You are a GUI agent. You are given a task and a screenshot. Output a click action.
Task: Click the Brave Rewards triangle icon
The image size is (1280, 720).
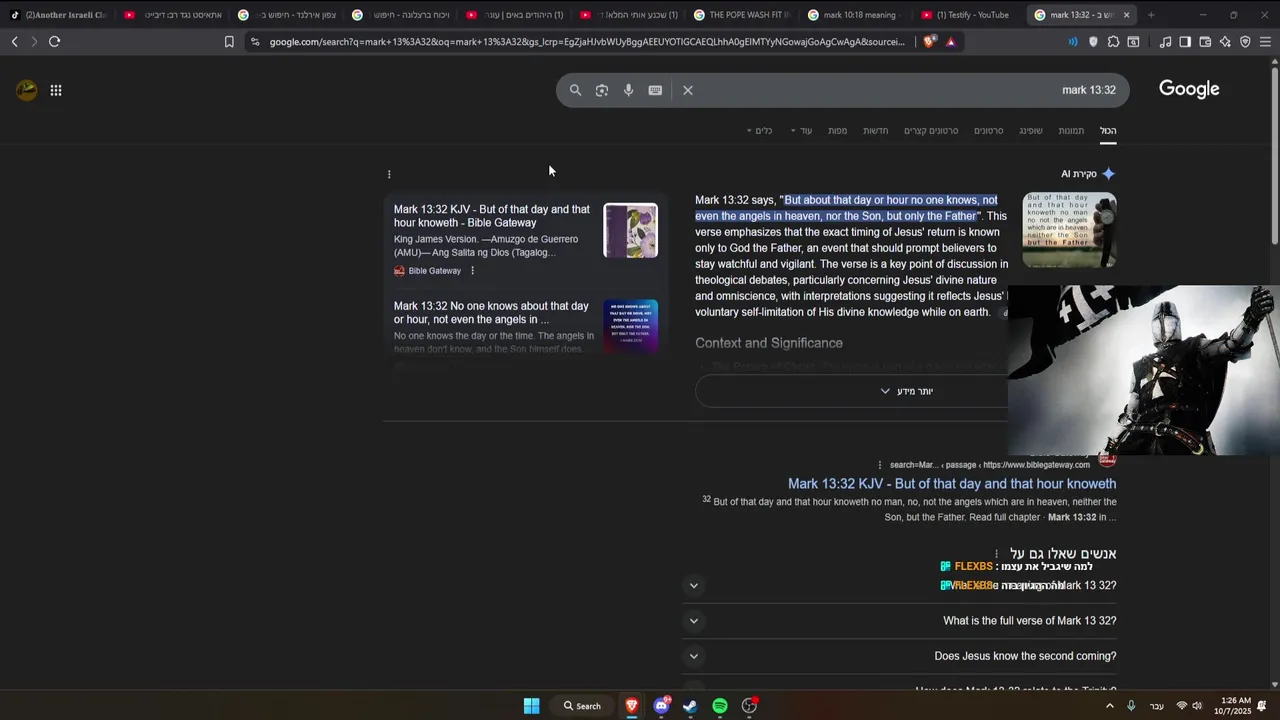(x=950, y=42)
